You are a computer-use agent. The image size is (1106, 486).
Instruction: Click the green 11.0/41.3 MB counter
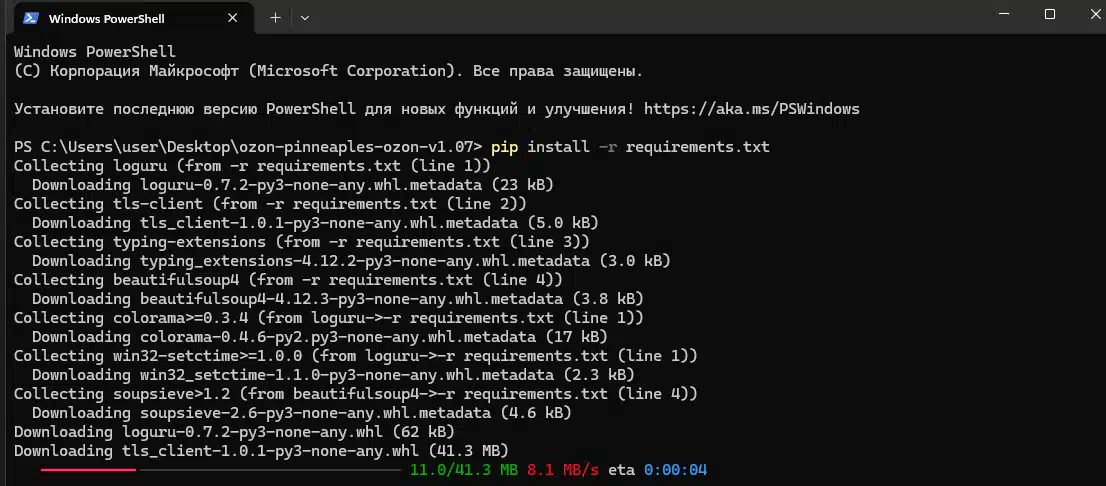463,470
